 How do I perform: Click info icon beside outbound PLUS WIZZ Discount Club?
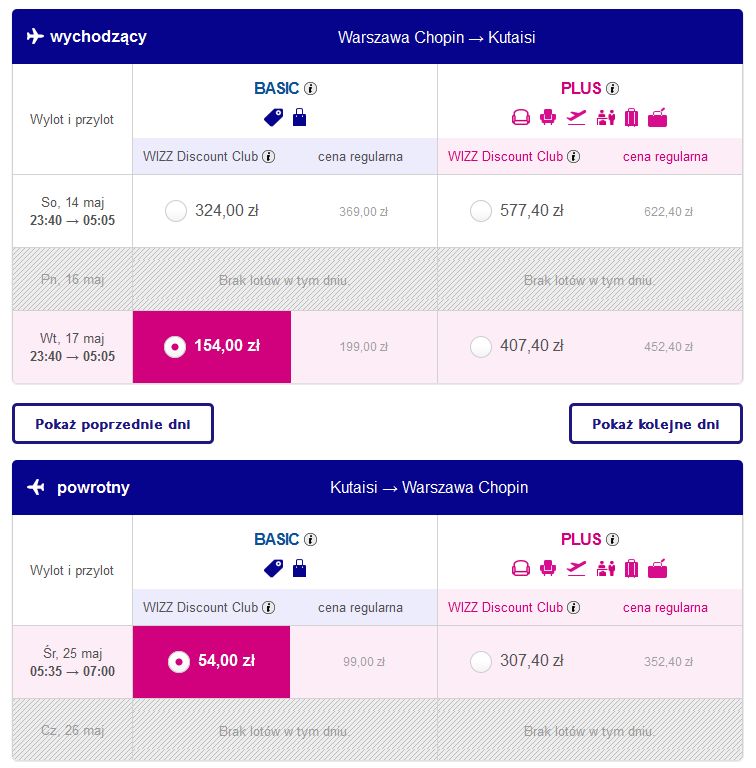pos(573,156)
